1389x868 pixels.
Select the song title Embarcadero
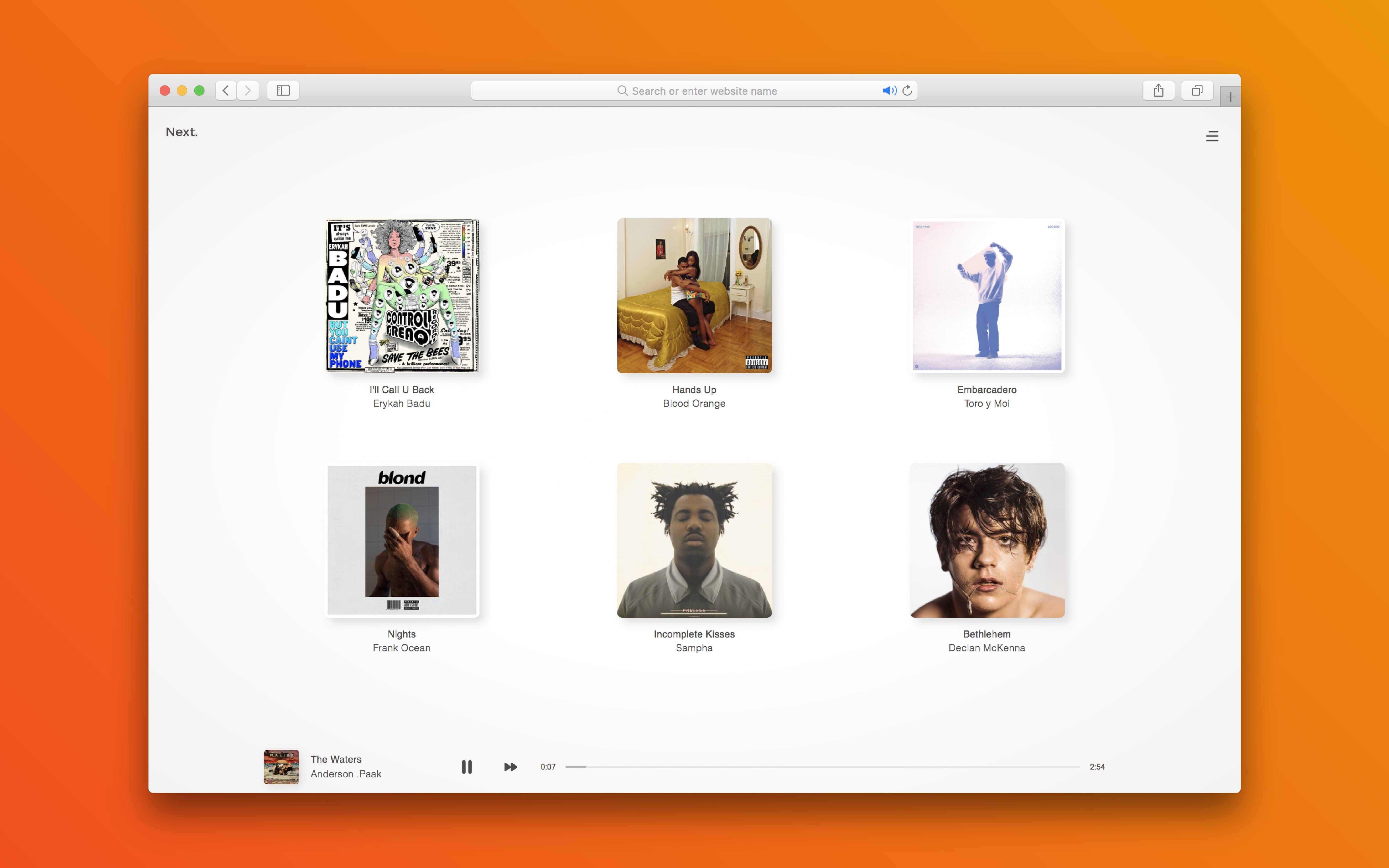point(987,390)
